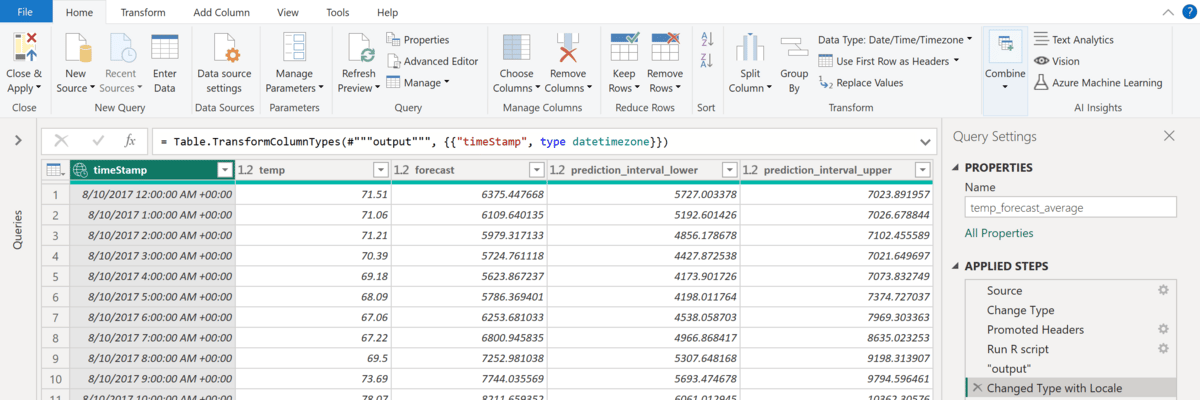Open the Enter Data table icon

(165, 48)
